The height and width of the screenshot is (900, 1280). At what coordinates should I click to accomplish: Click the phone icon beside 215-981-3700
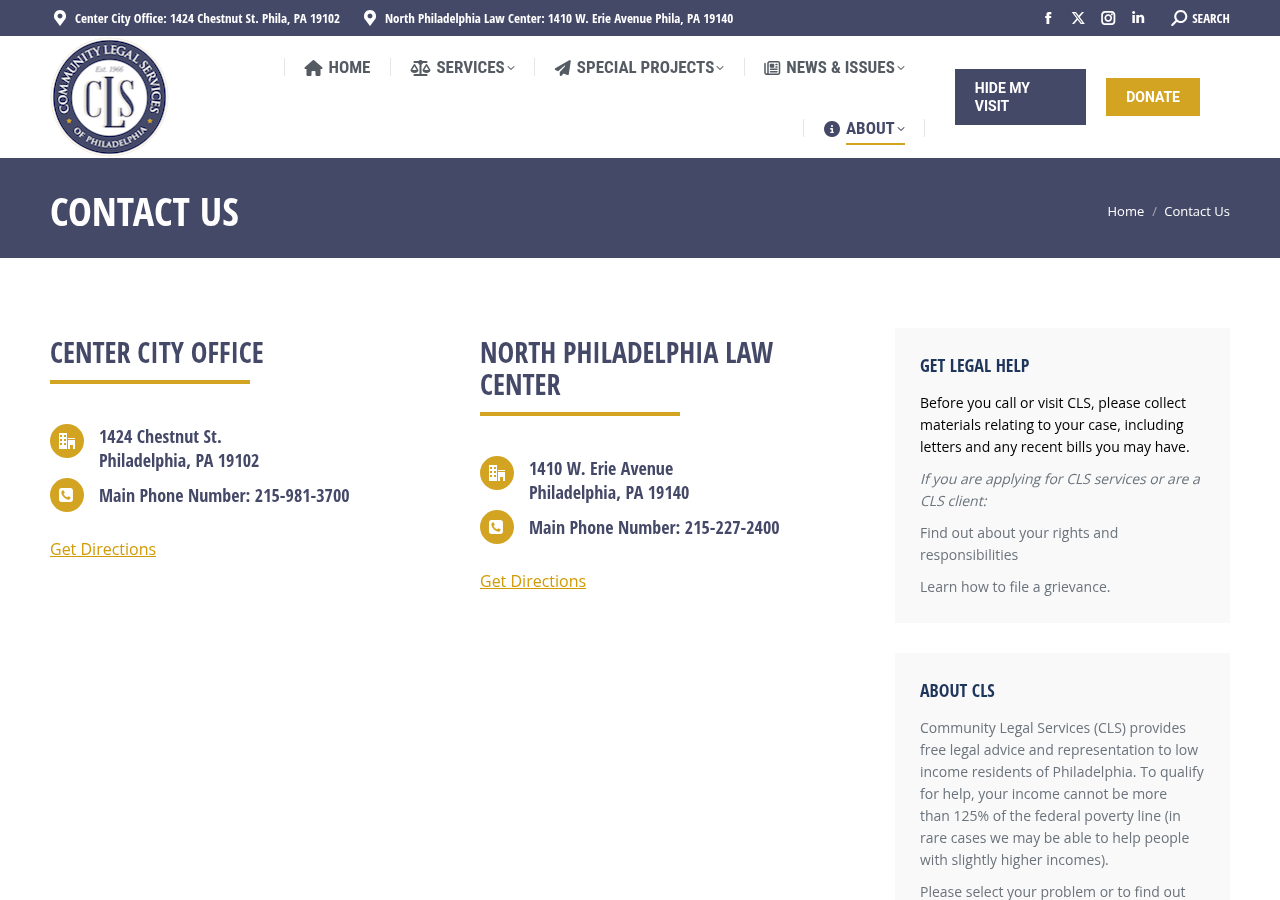point(67,495)
